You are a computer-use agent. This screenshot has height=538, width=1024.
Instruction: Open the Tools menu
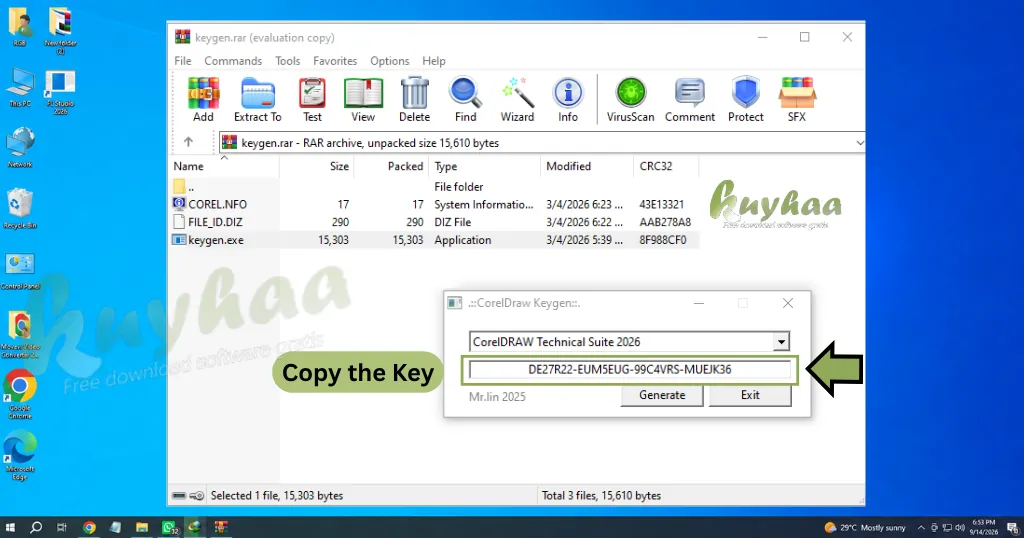pos(287,61)
